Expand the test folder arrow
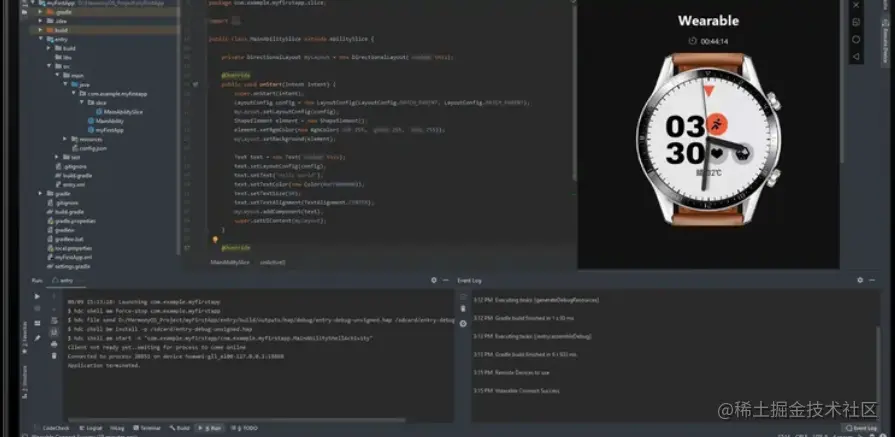895x437 pixels. [57, 157]
